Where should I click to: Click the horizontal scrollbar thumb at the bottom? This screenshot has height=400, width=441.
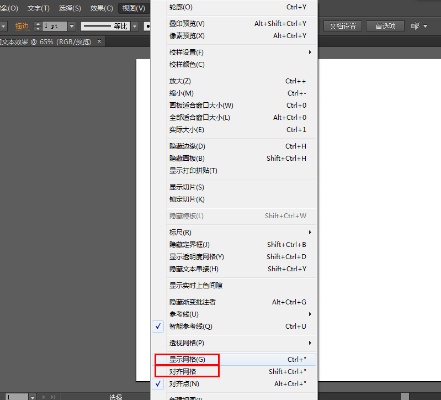405,397
